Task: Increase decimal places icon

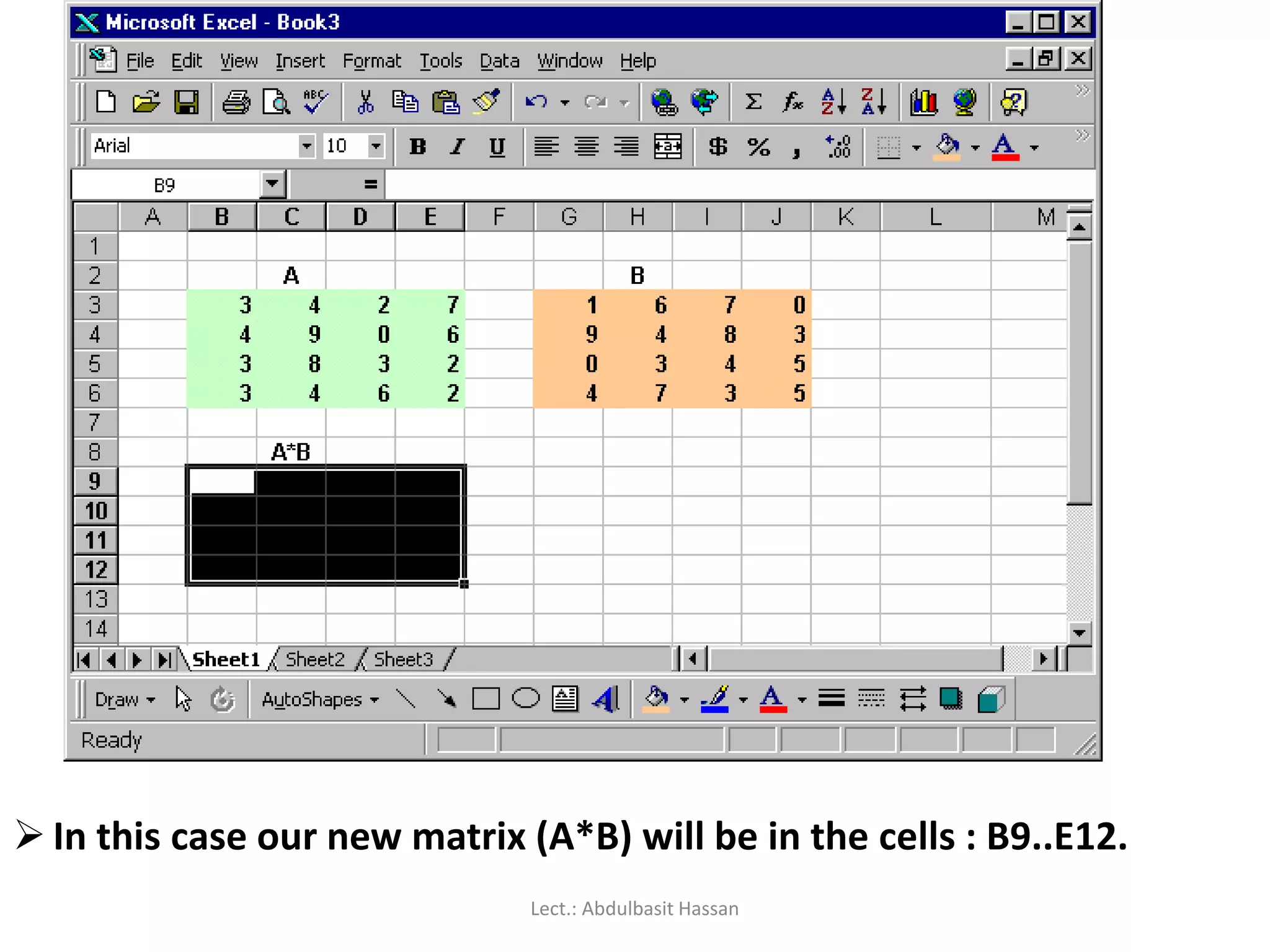Action: [838, 147]
